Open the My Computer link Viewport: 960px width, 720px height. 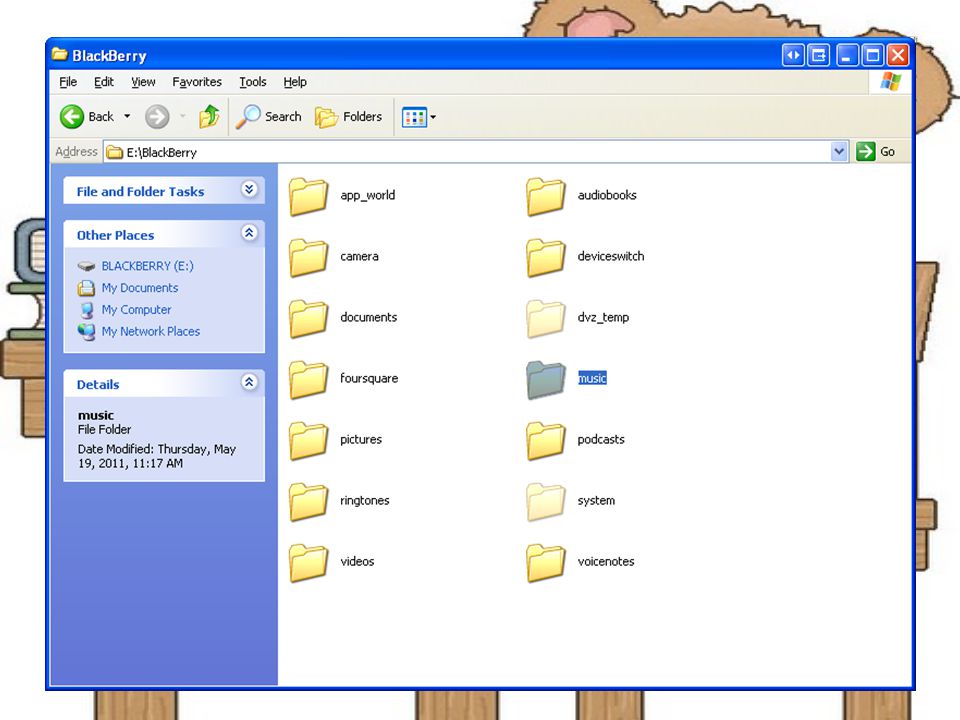point(137,310)
